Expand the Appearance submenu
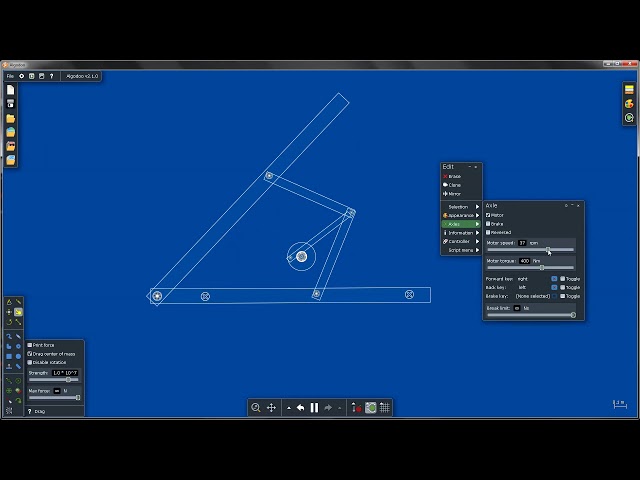Image resolution: width=640 pixels, height=480 pixels. point(460,215)
